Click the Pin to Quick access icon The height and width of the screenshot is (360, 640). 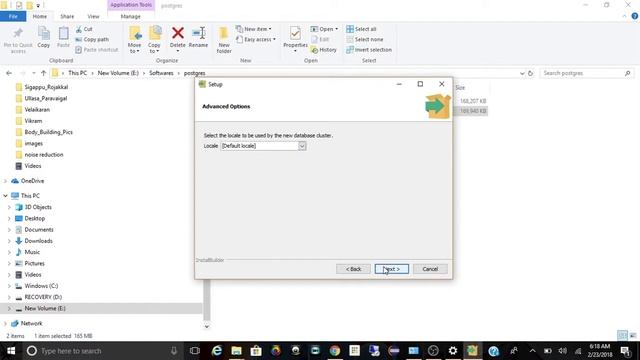point(18,33)
